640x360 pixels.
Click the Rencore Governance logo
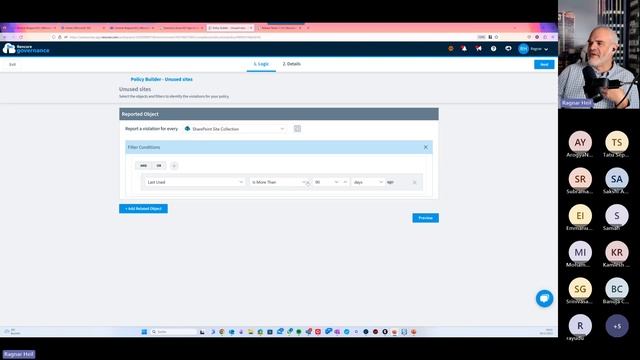point(26,49)
